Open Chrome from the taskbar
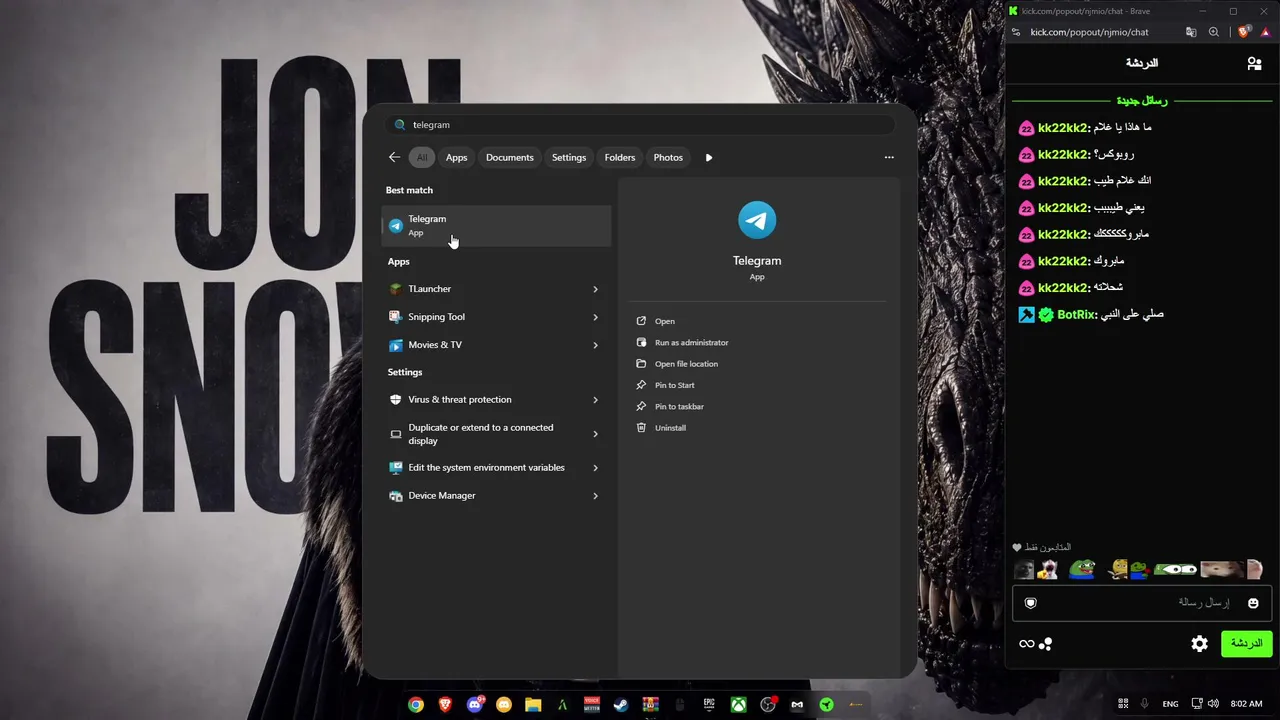 pos(415,705)
